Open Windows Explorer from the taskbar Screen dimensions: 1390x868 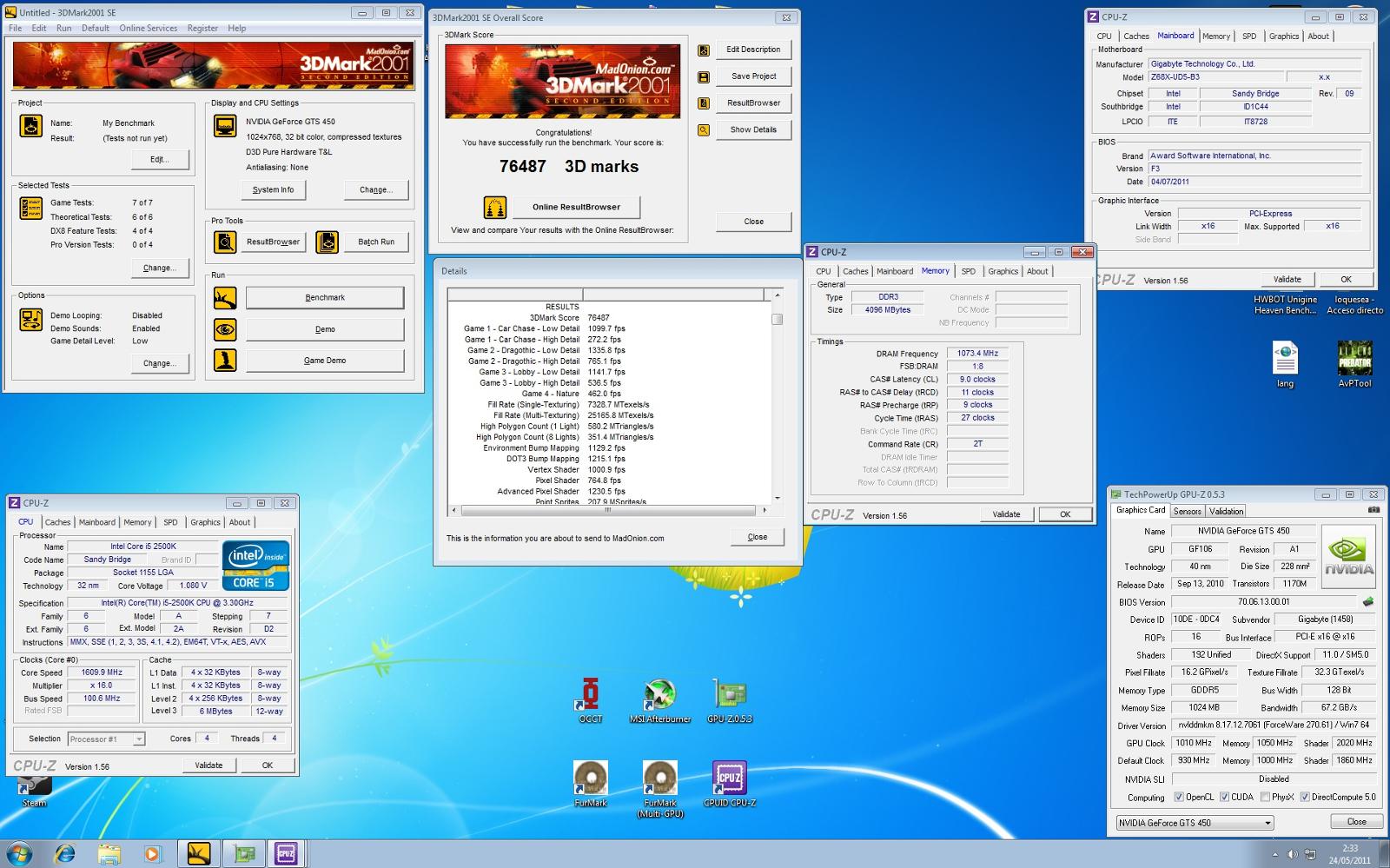(x=109, y=854)
